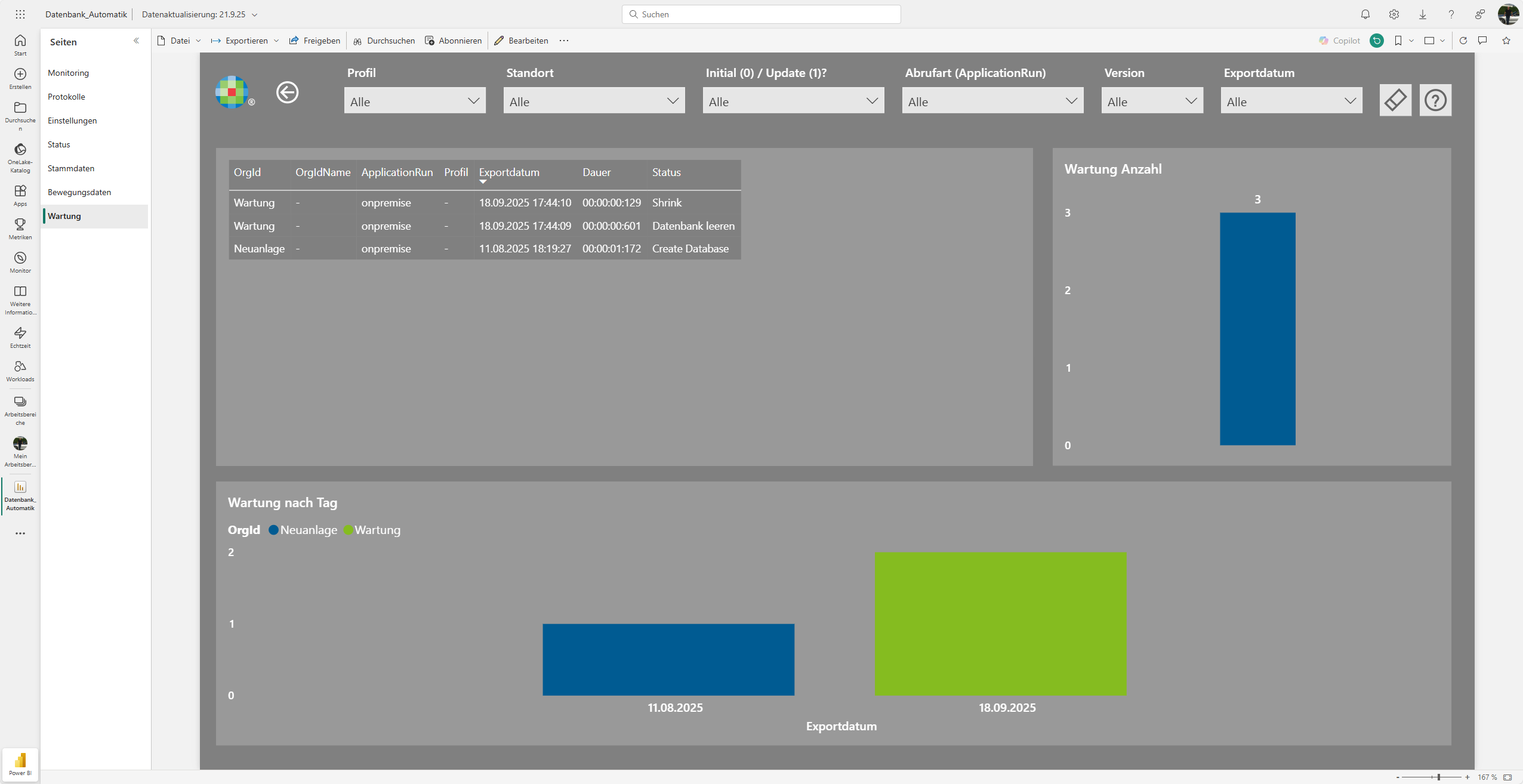Click the download arrow icon in header
Screen dimensions: 1523x784
click(x=1423, y=14)
